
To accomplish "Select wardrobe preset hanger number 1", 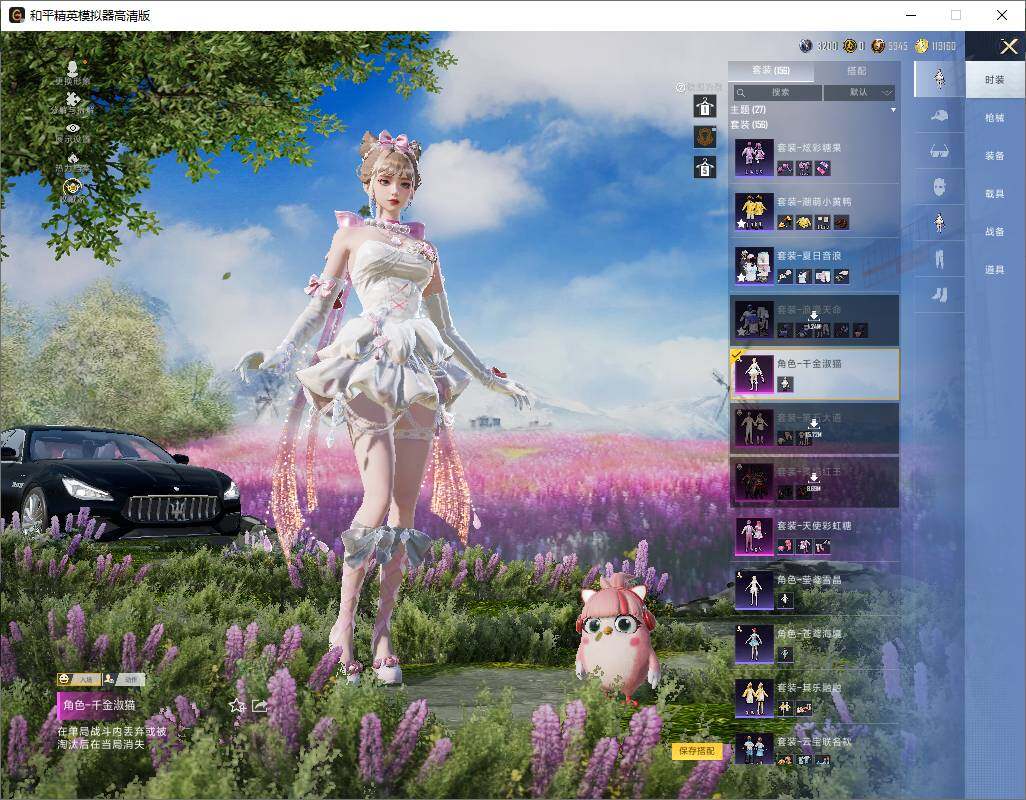I will [x=704, y=107].
